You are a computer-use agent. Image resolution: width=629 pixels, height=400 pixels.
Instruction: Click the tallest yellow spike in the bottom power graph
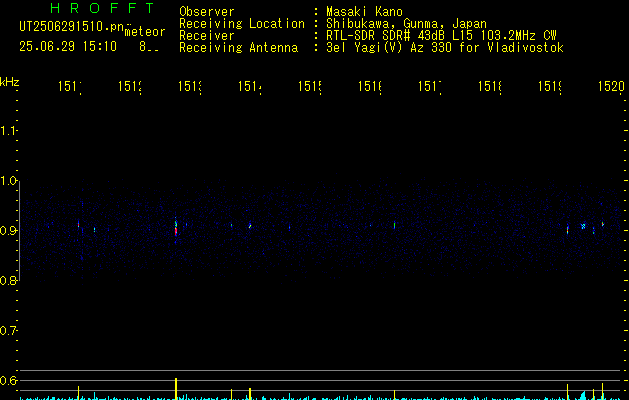pos(176,388)
